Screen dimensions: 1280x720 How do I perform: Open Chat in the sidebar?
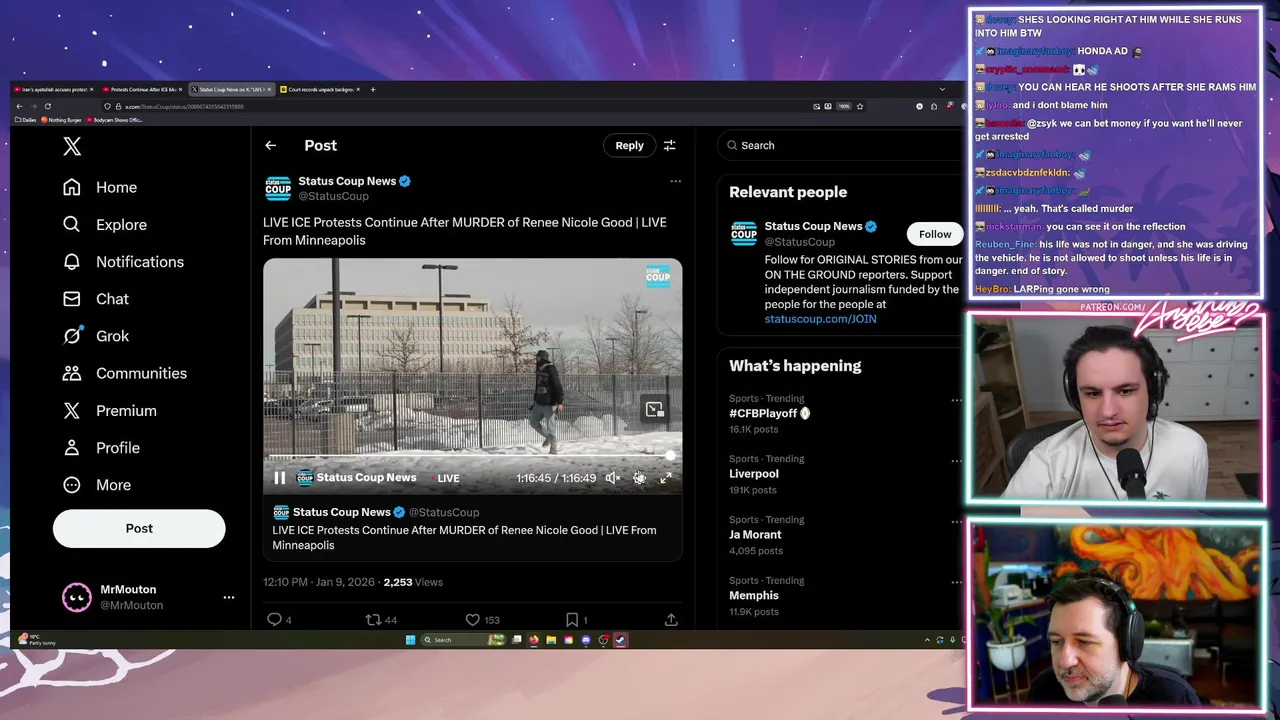[x=95, y=299]
